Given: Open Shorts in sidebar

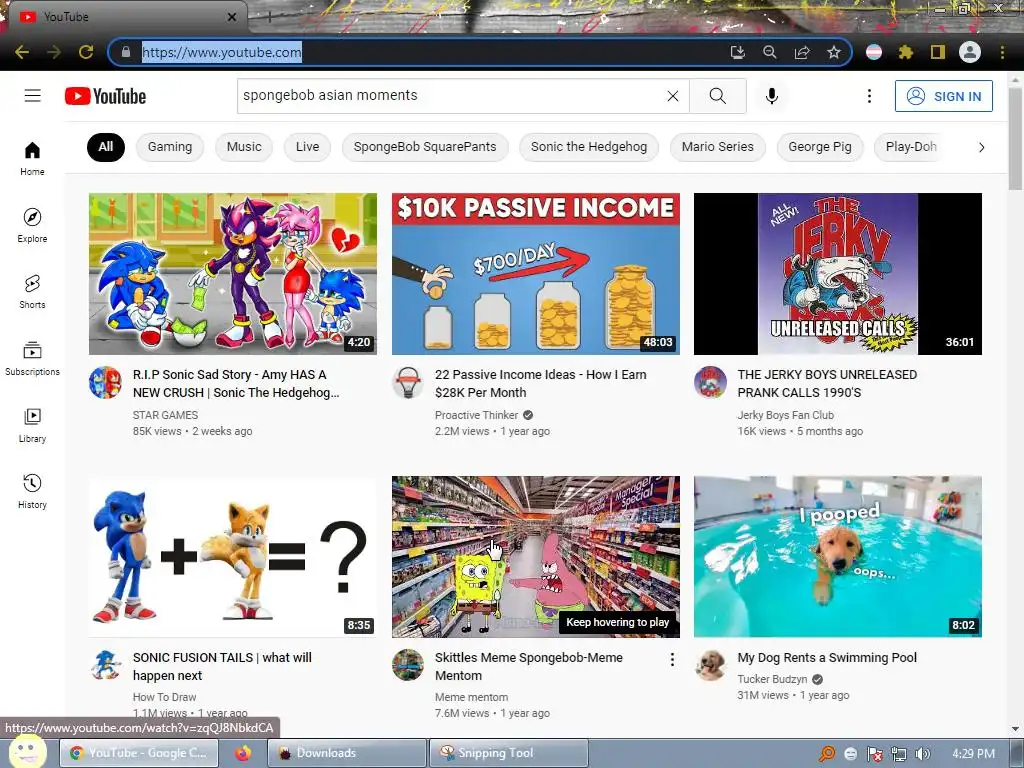Looking at the screenshot, I should (x=32, y=292).
